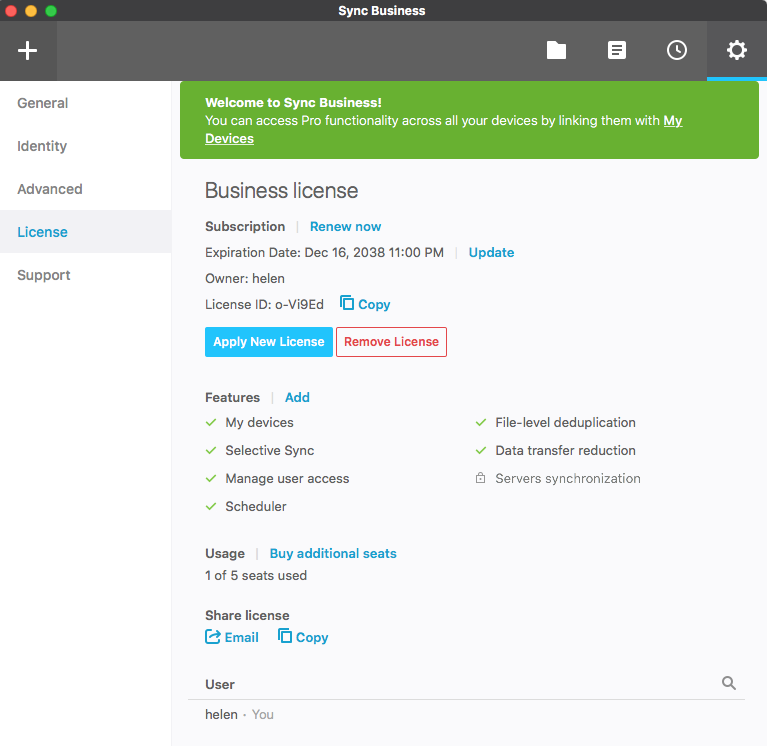This screenshot has width=767, height=746.
Task: Click 'Expiration Date: Dec 16, 2038 11:00 PM'
Action: pyautogui.click(x=324, y=252)
